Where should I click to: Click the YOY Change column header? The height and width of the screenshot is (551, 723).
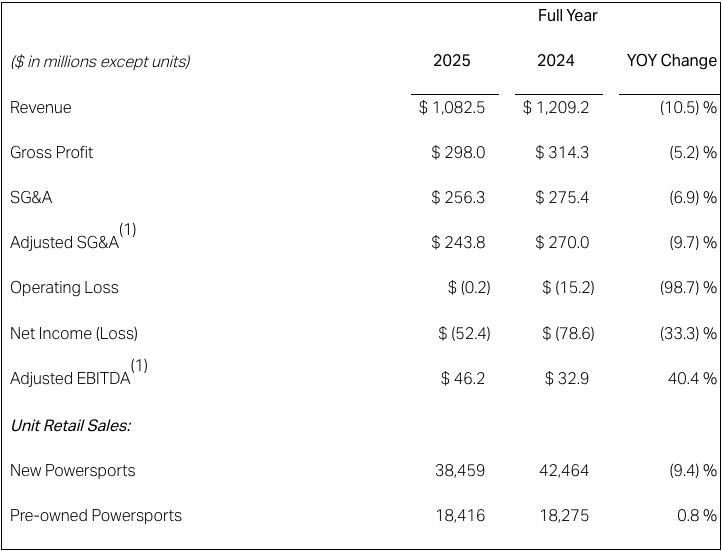[x=671, y=60]
